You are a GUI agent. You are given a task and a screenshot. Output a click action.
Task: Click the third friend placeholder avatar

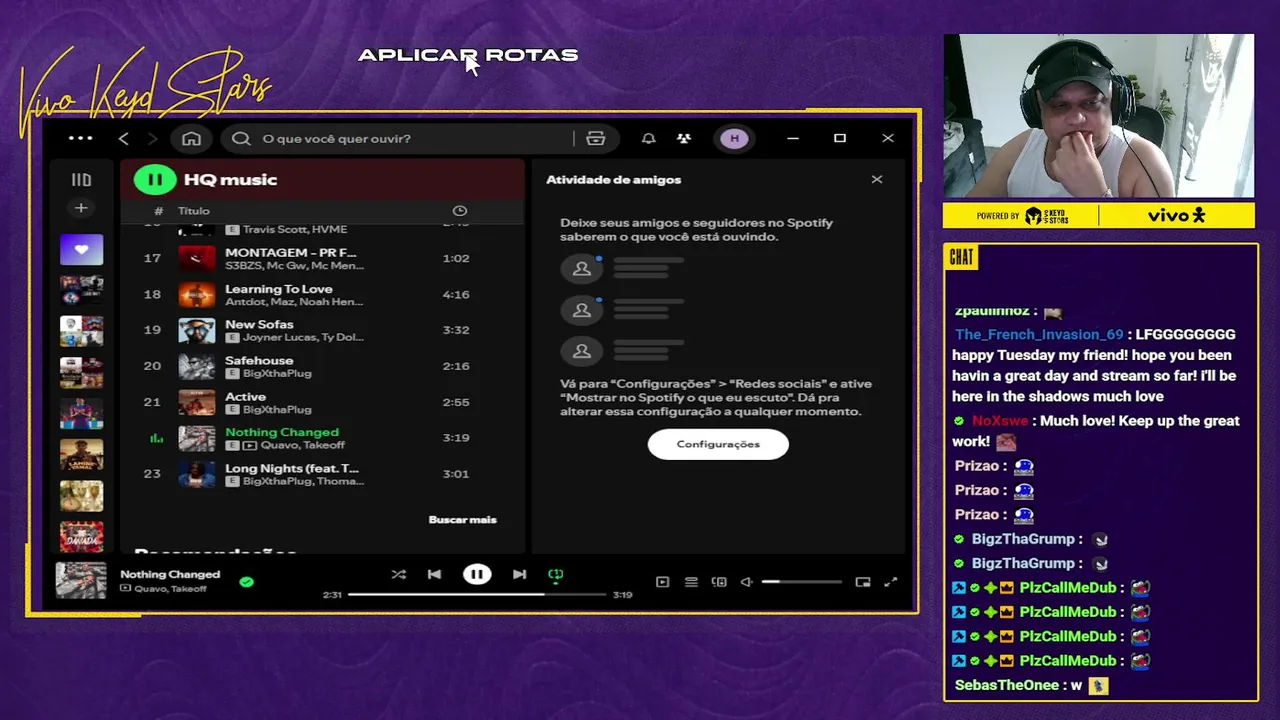coord(582,351)
